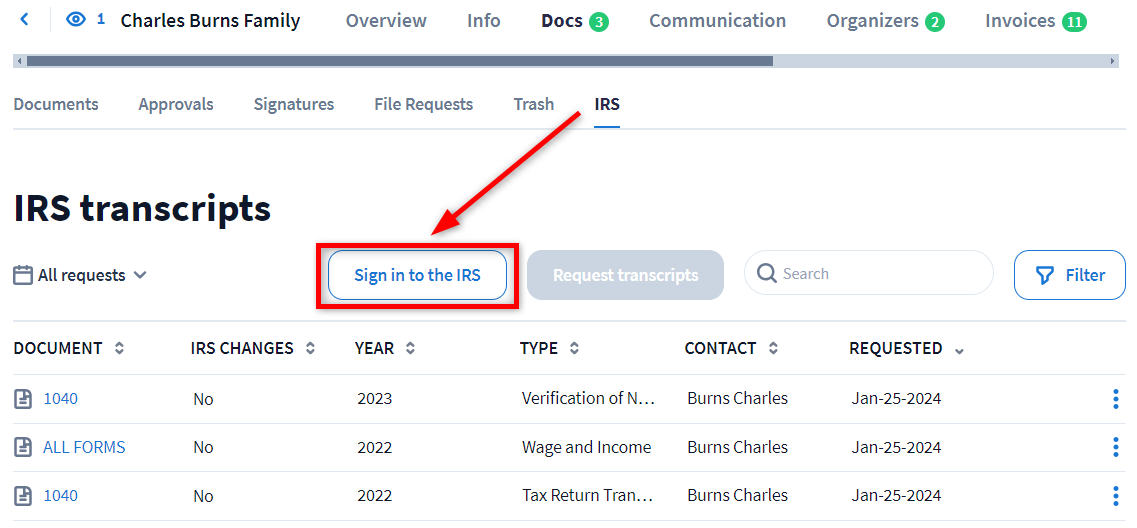
Task: Click Sign in to the IRS button
Action: pos(417,275)
